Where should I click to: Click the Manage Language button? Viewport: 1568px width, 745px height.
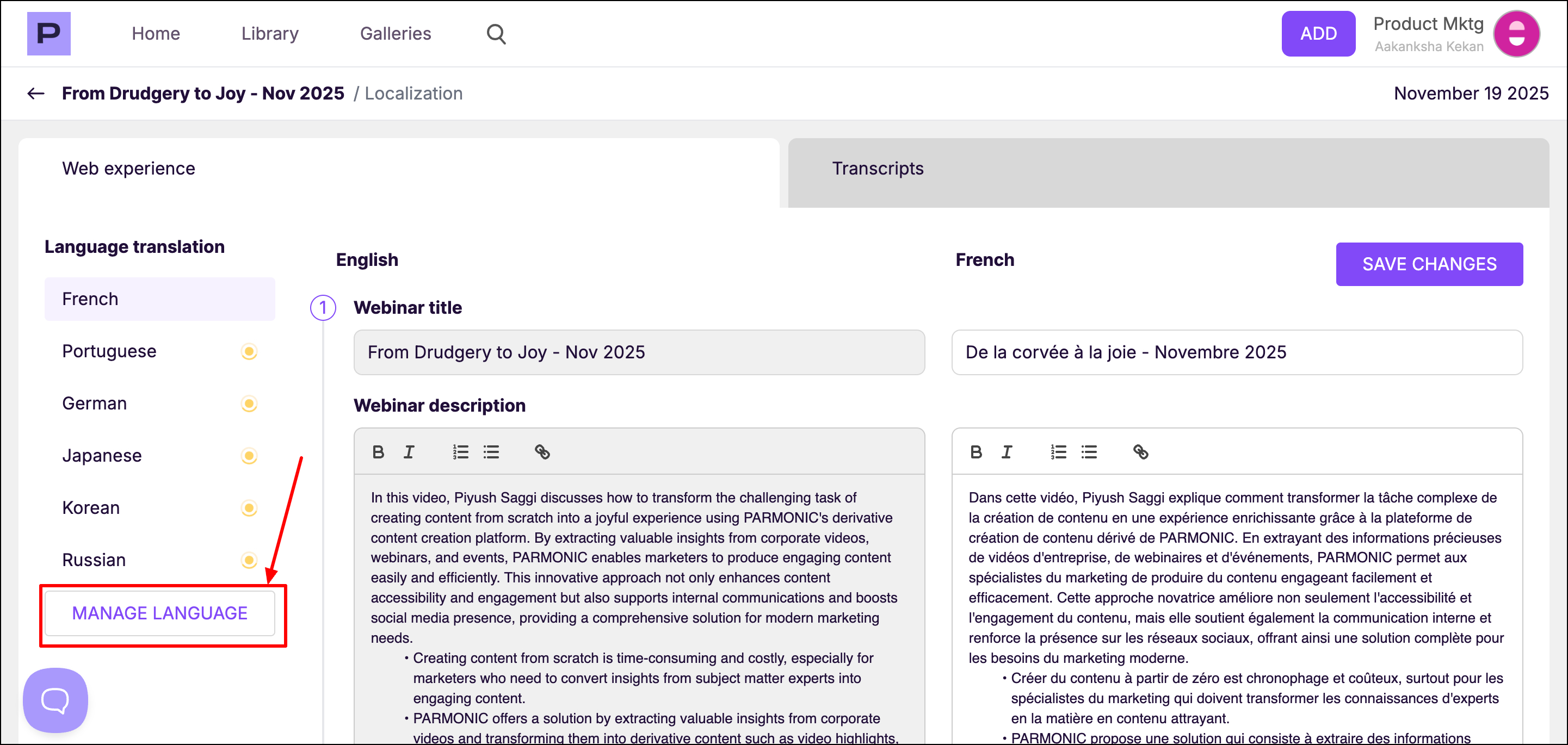pos(159,613)
